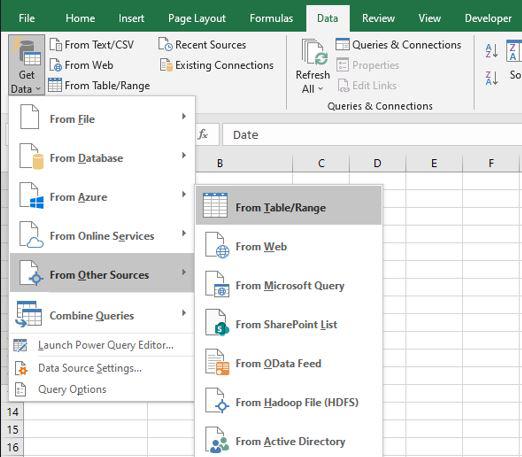This screenshot has width=522, height=457.
Task: Click the From Text/CSV ribbon icon
Action: click(x=56, y=45)
